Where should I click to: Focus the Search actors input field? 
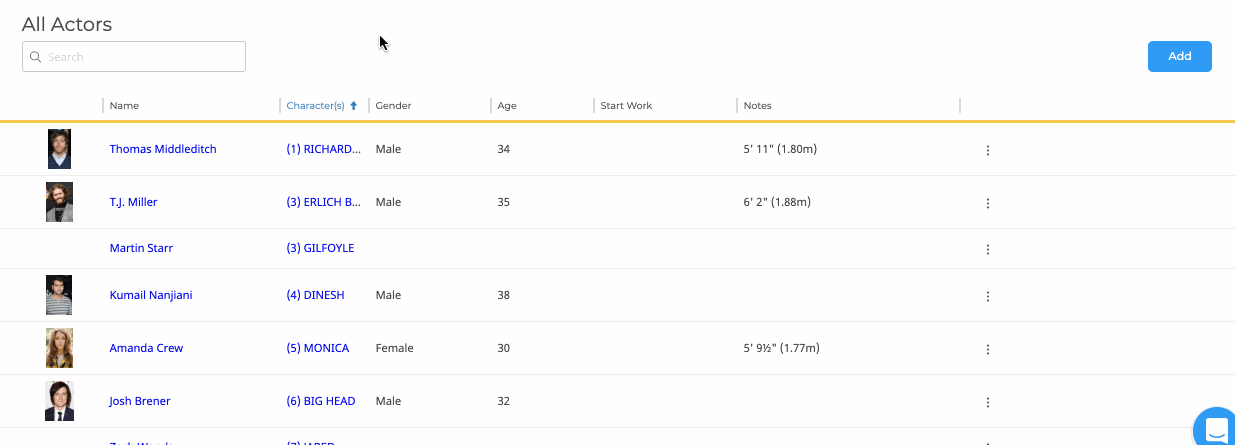tap(134, 57)
